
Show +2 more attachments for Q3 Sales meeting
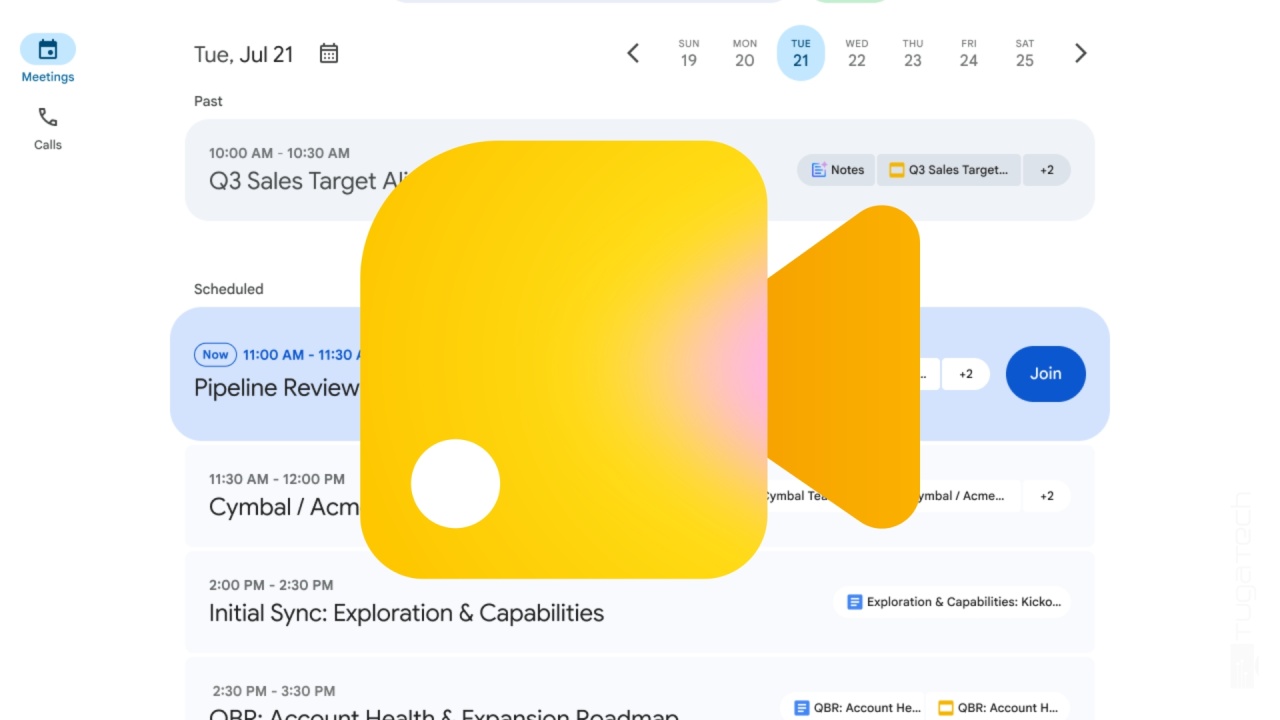pyautogui.click(x=1046, y=170)
